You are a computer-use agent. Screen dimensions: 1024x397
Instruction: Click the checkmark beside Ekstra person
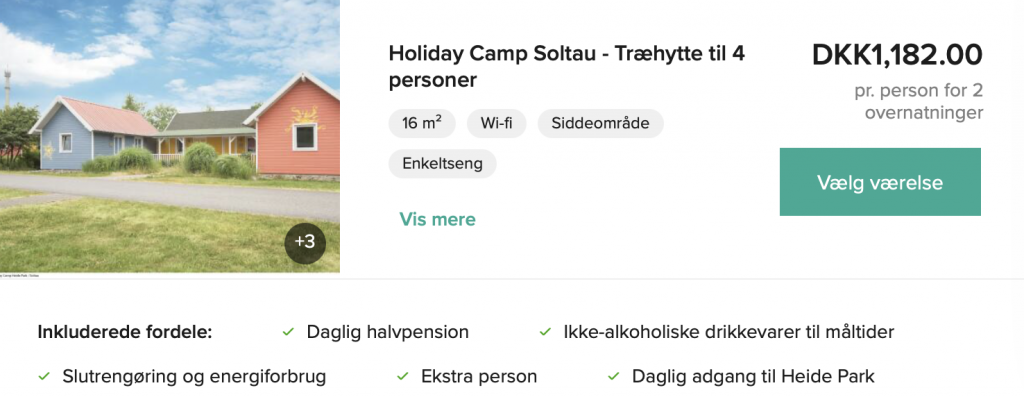[x=402, y=377]
